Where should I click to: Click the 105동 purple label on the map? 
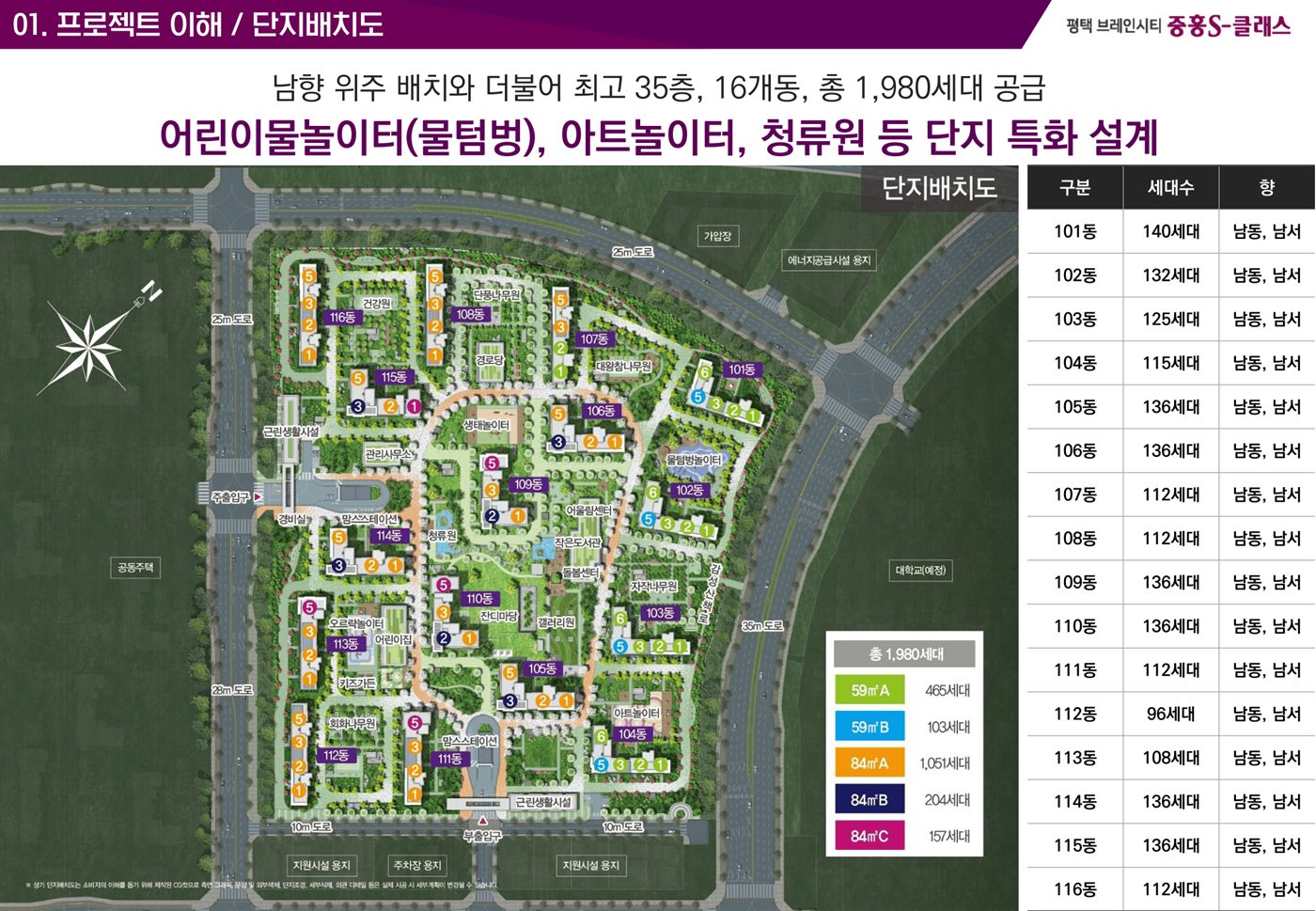pyautogui.click(x=542, y=668)
